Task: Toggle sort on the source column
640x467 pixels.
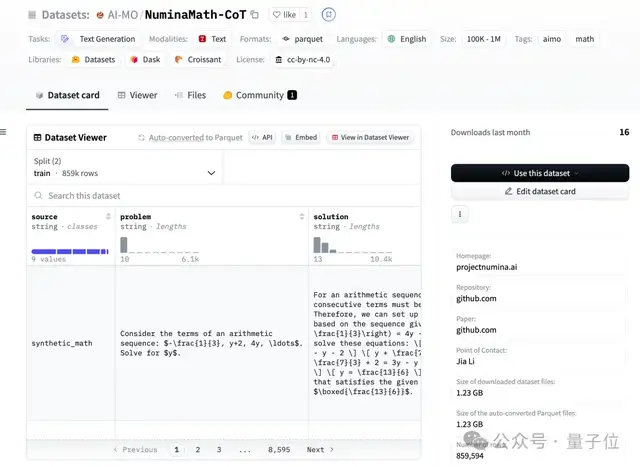Action: tap(108, 217)
